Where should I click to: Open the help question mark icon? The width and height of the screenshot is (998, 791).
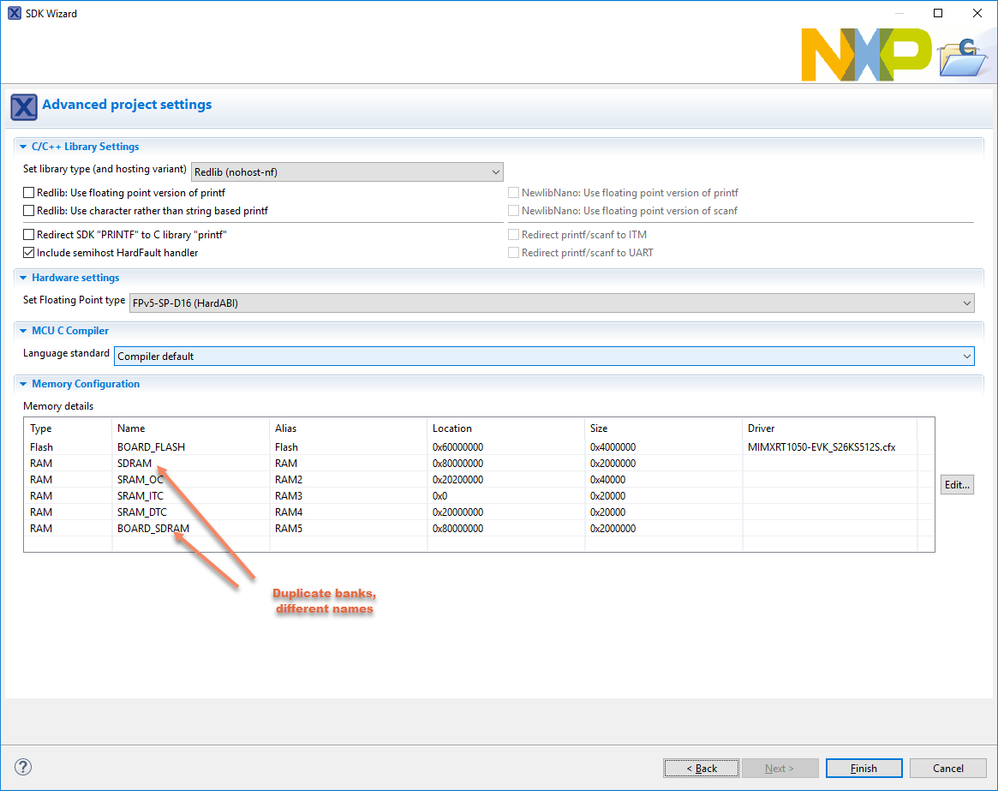23,767
